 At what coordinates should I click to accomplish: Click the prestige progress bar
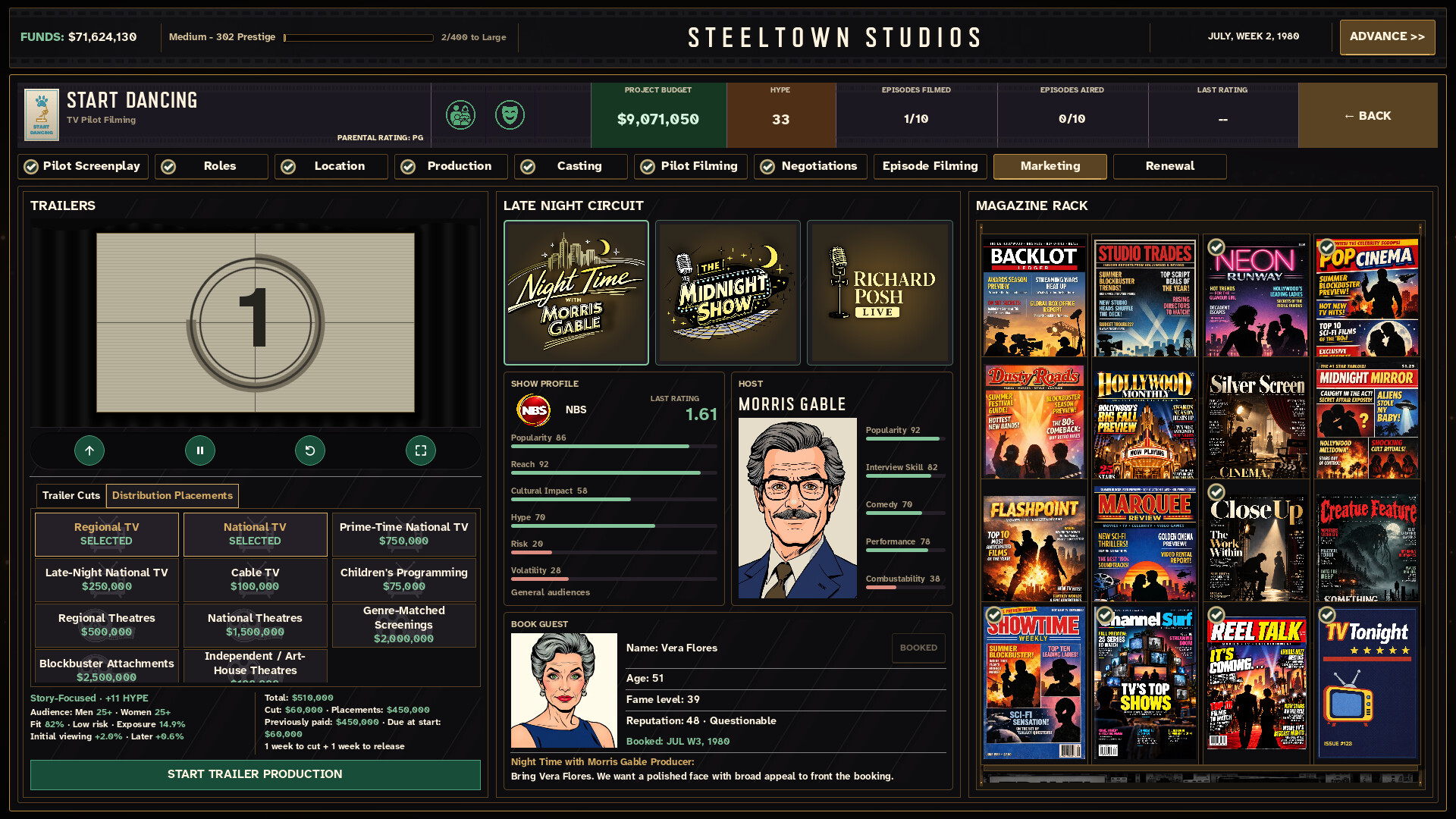[359, 37]
